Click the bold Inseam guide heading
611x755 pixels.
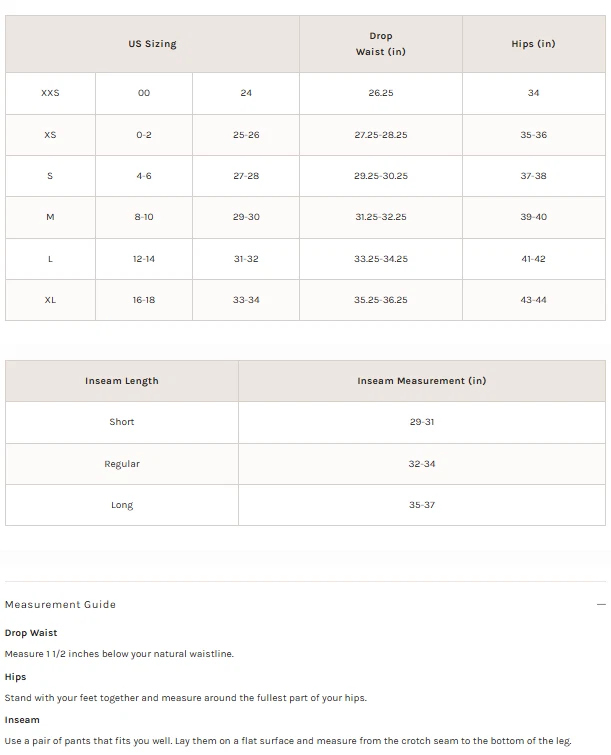22,720
